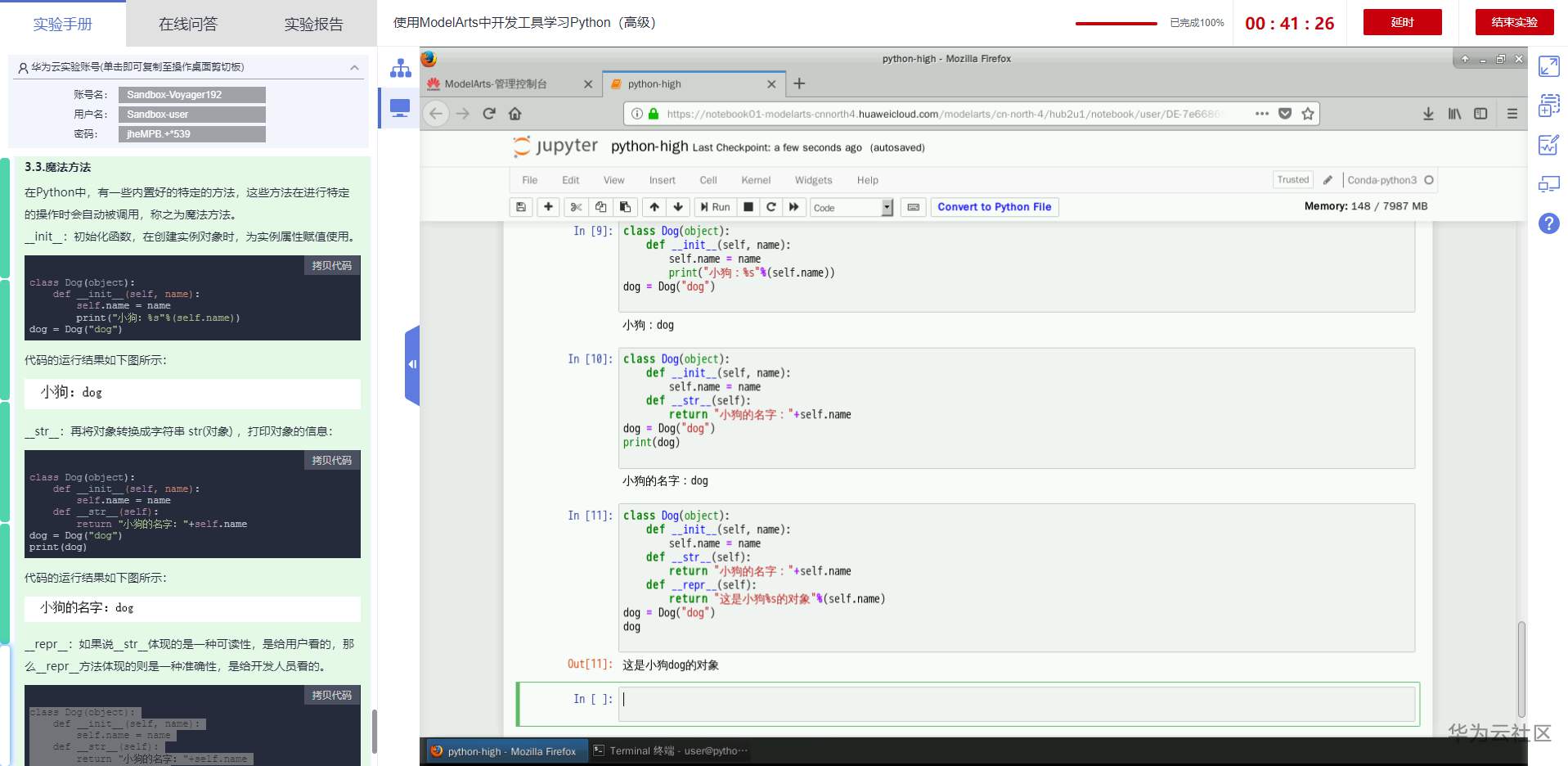Toggle the Firefox sidebar view
The width and height of the screenshot is (1568, 766).
point(1480,114)
